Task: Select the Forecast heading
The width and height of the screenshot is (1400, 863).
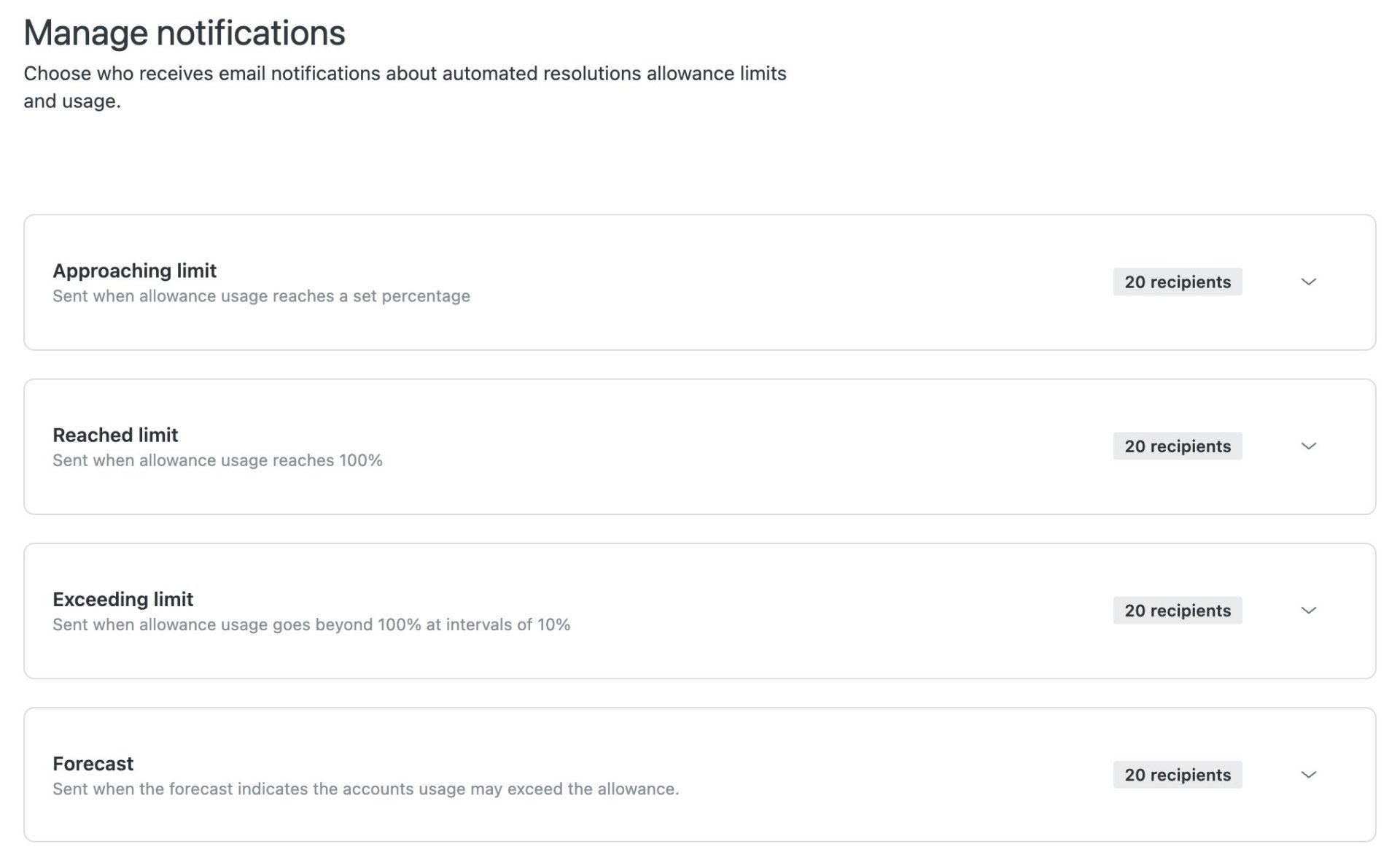Action: click(x=93, y=764)
